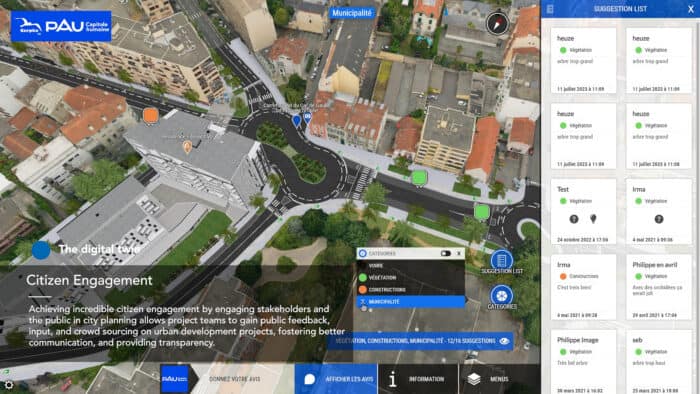Click the orange square marker on the map

coord(151,116)
